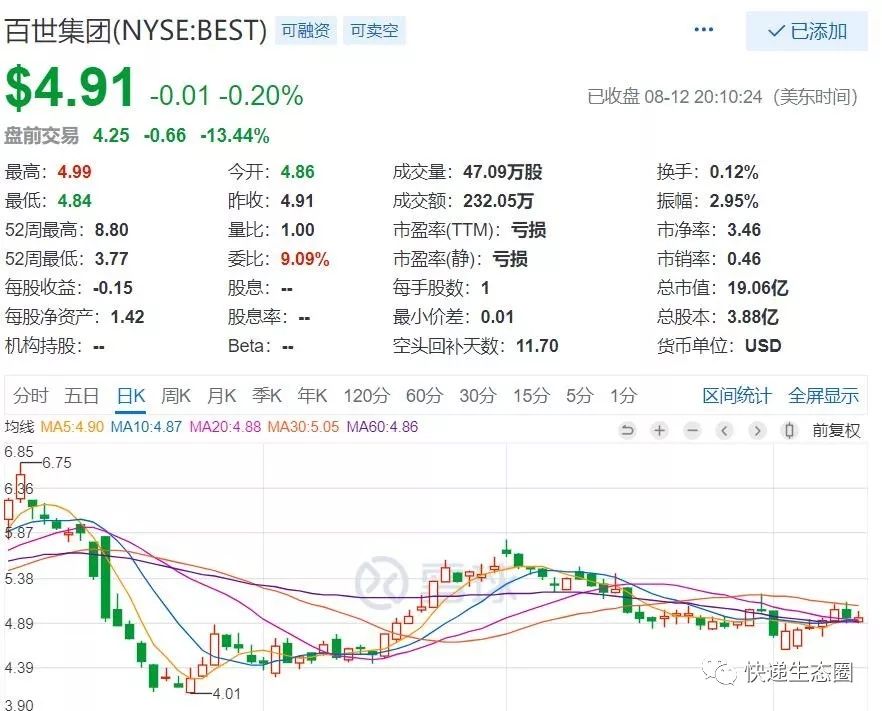Open the ellipsis more options icon
The image size is (882, 711).
click(x=704, y=29)
